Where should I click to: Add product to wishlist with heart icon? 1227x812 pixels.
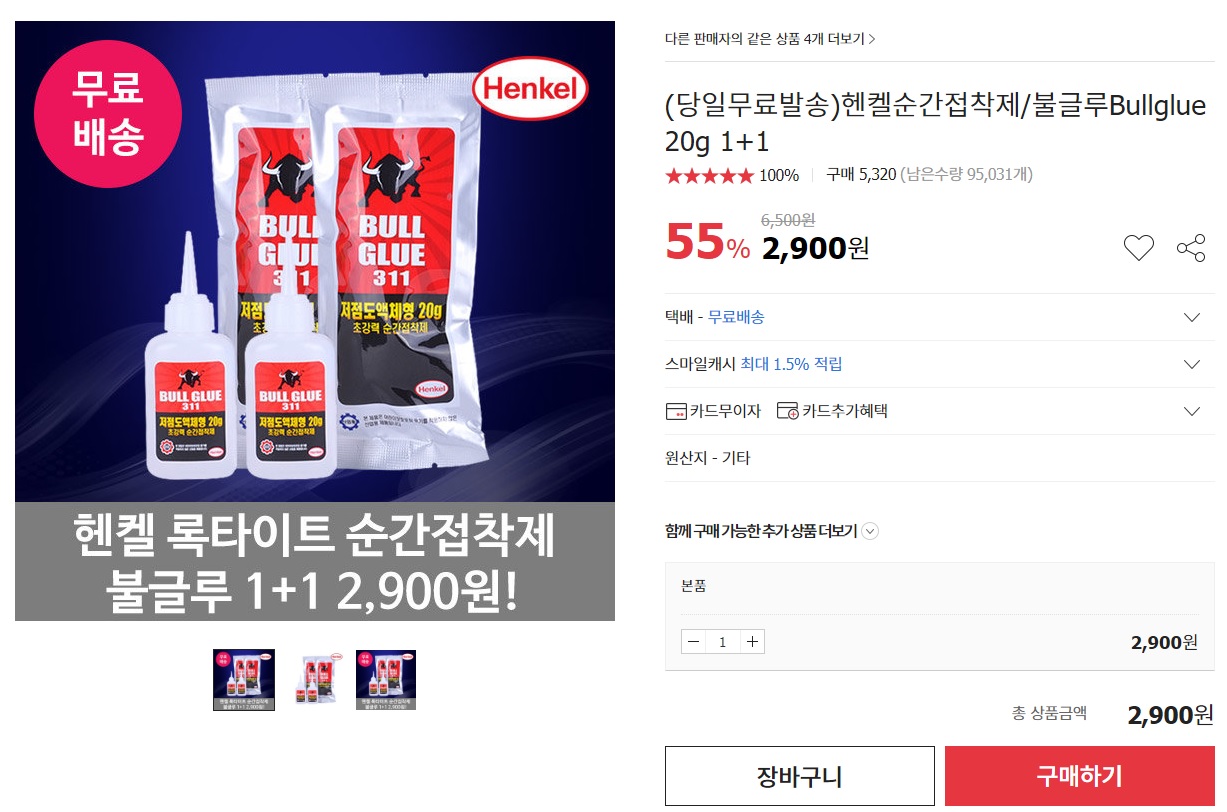coord(1138,248)
